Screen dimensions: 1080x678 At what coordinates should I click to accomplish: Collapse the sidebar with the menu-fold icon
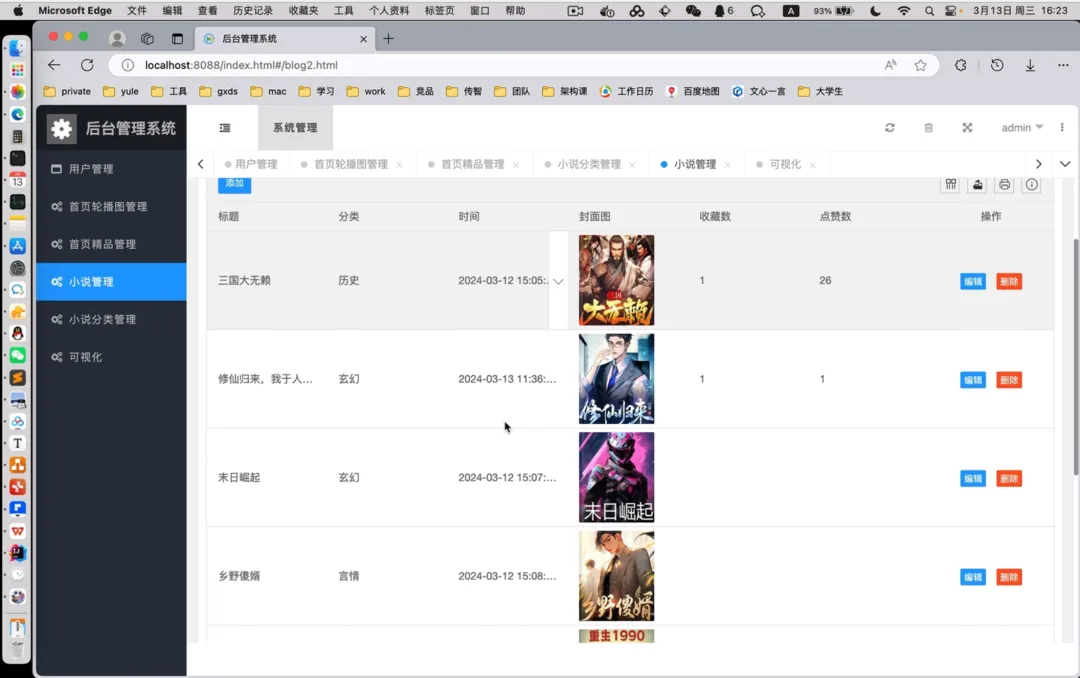(x=225, y=127)
